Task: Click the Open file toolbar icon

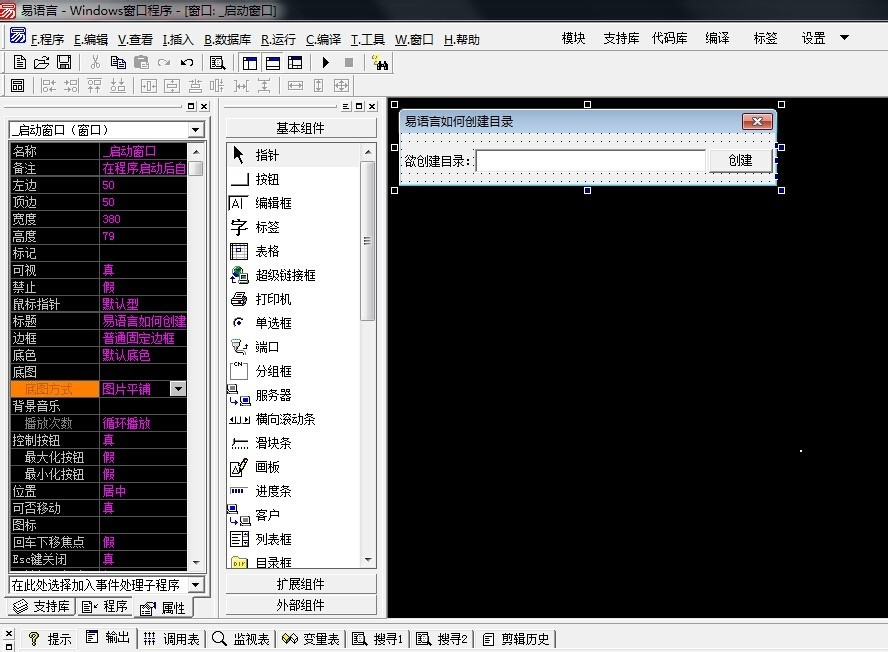Action: coord(41,62)
